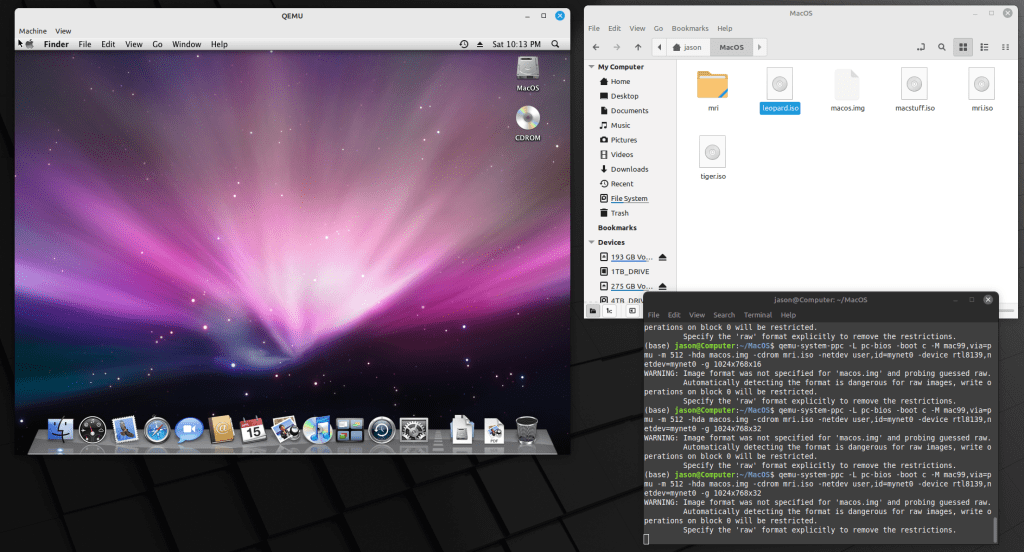The image size is (1024, 552).
Task: Click the Time Machine dock icon
Action: [381, 429]
